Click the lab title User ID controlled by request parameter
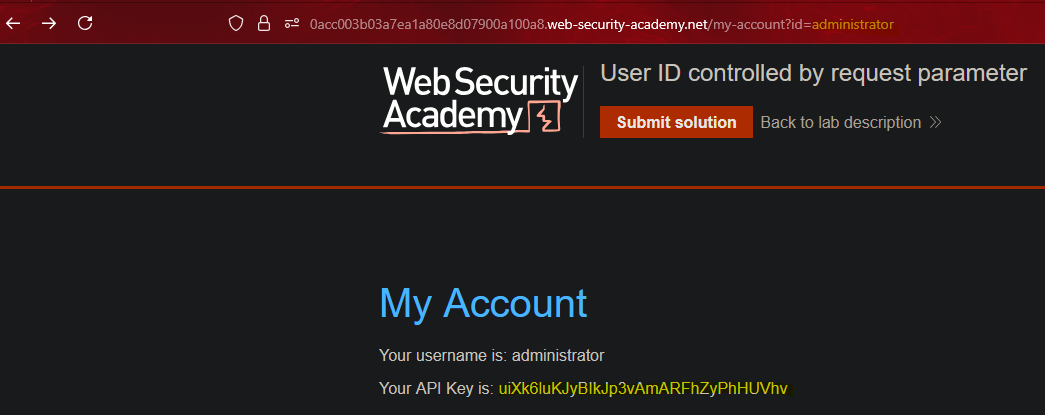Screen dimensions: 1045x415 tap(813, 73)
